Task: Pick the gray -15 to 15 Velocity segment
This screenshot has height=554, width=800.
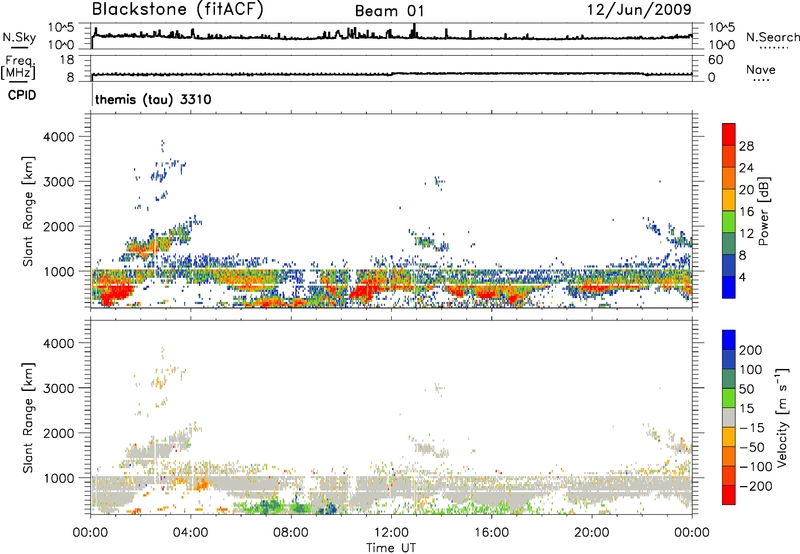Action: point(729,417)
